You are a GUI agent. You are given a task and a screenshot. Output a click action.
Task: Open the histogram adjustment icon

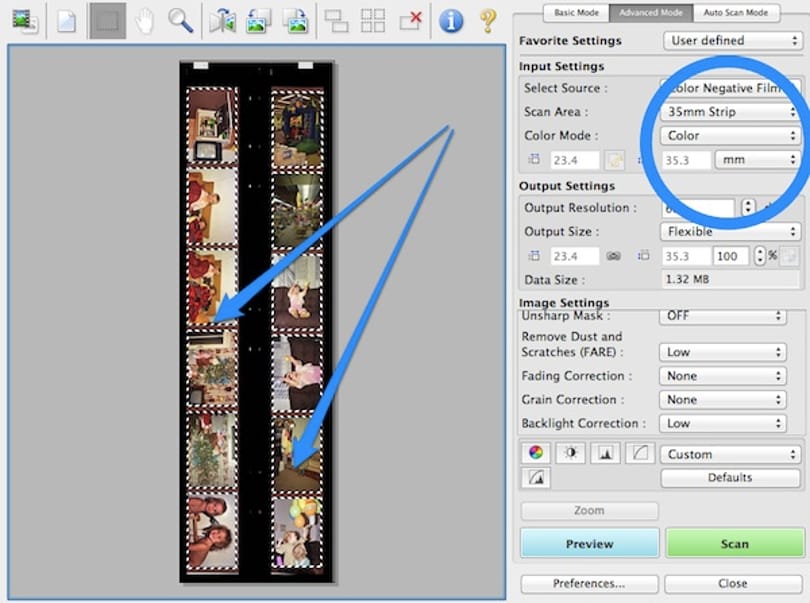(x=605, y=453)
